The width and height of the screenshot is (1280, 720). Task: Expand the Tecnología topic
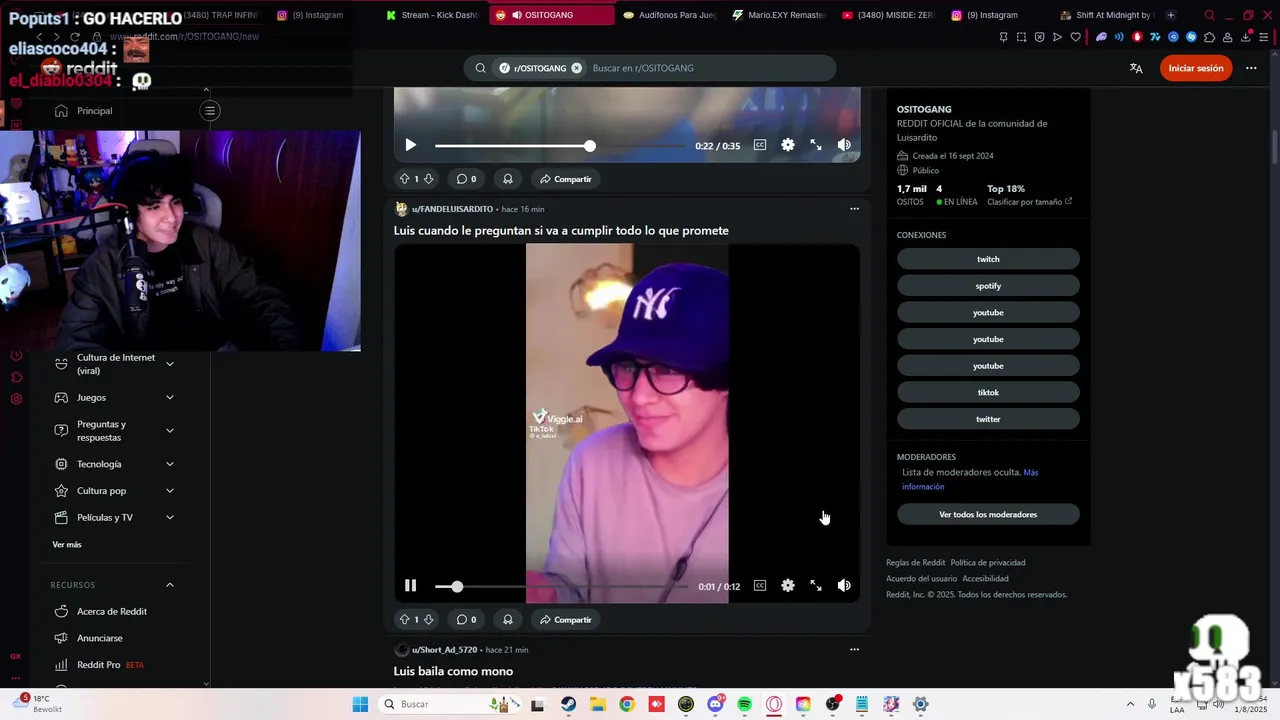tap(170, 464)
